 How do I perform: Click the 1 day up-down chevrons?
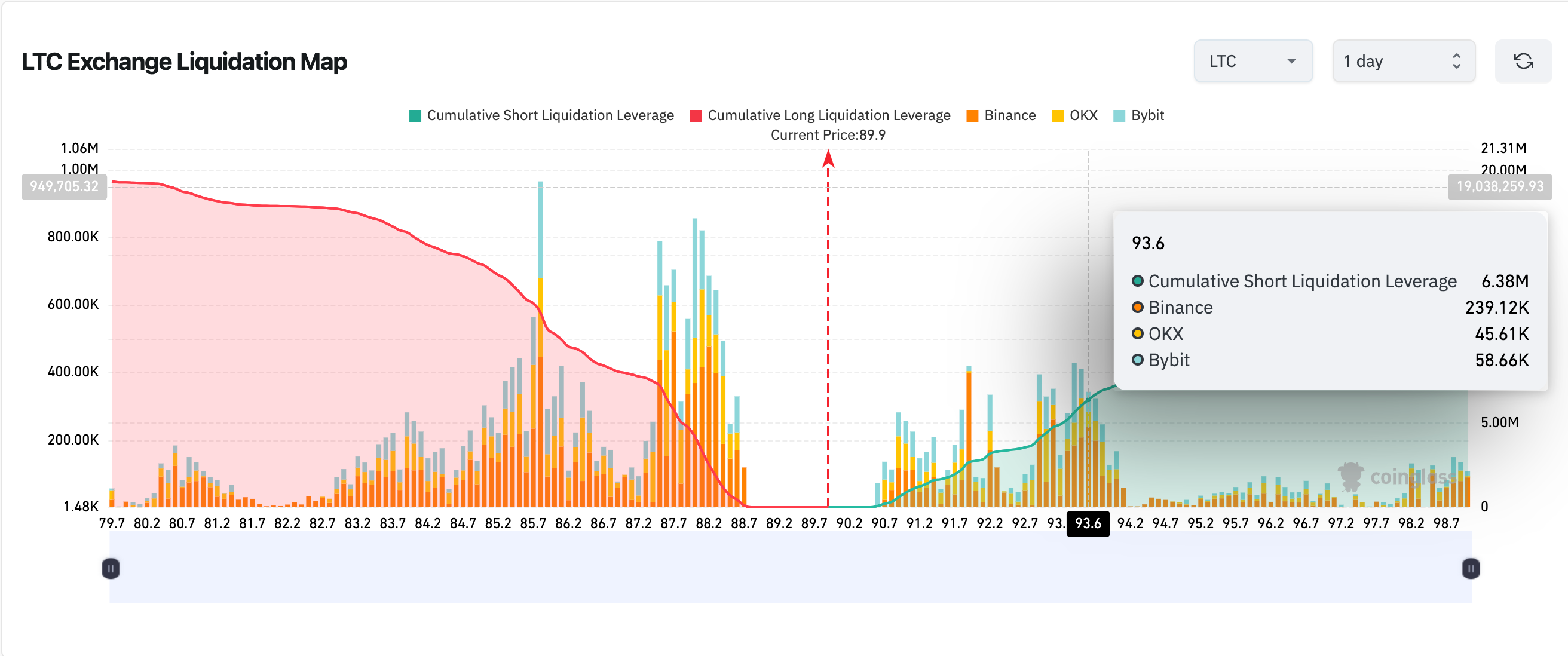(x=1456, y=62)
